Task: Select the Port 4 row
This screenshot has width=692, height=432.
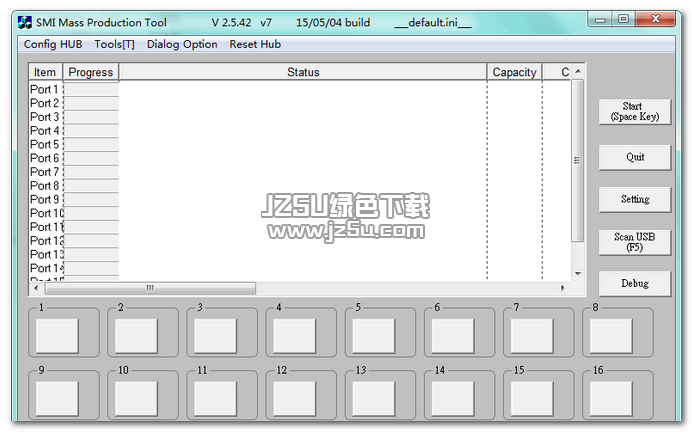Action: [300, 131]
